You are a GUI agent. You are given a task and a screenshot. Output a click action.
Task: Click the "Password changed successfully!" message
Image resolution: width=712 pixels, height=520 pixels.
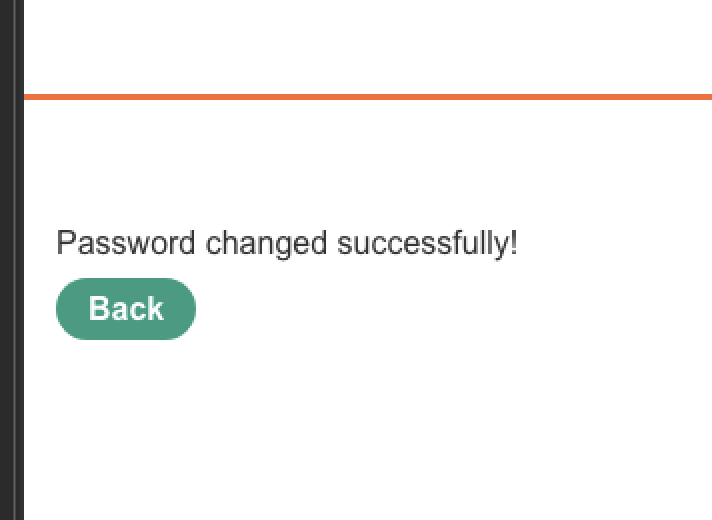pos(286,243)
